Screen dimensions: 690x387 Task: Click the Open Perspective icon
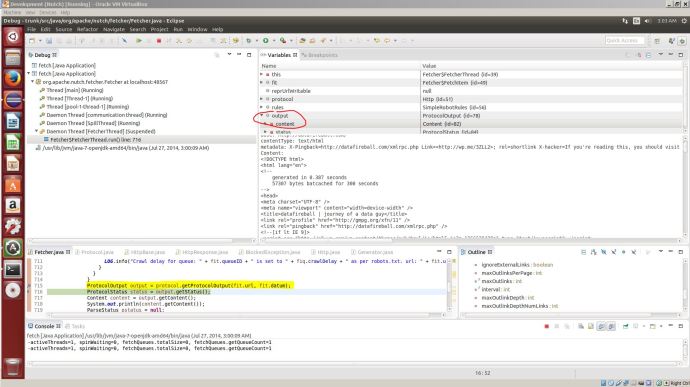click(x=657, y=41)
